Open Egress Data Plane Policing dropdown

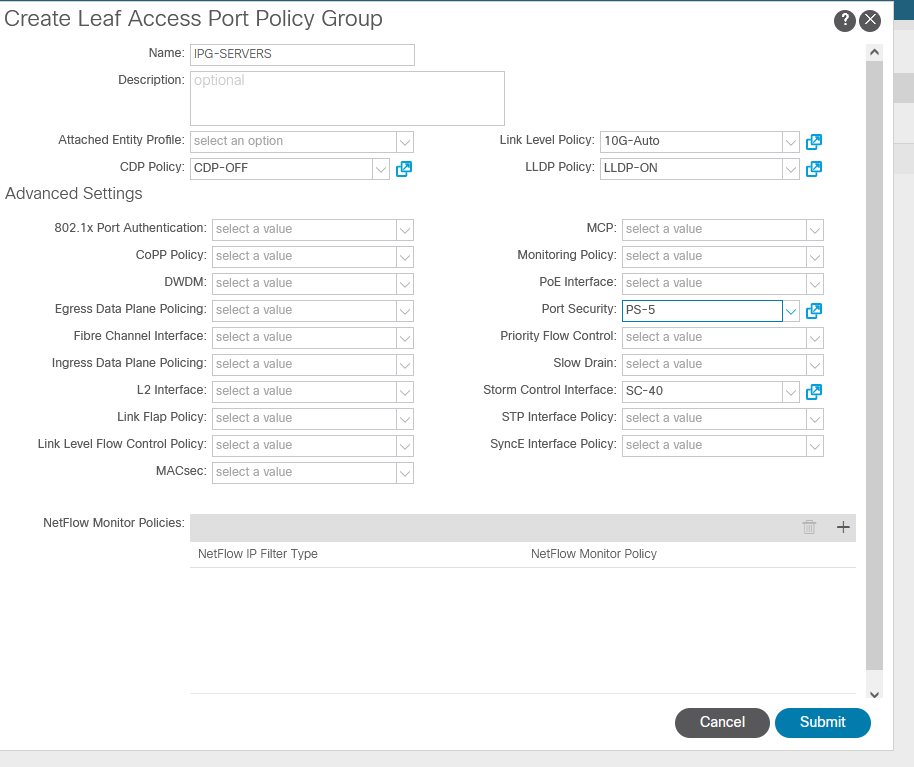tap(405, 311)
